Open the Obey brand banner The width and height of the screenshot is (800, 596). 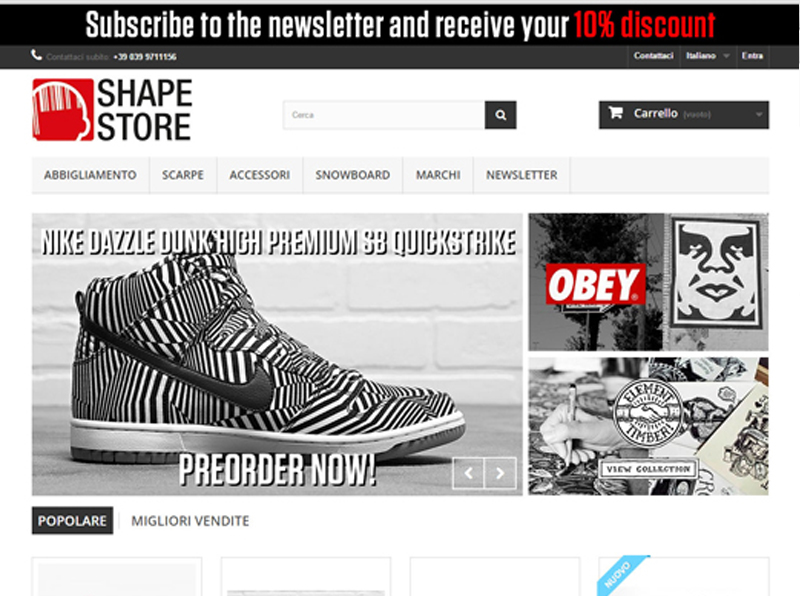pyautogui.click(x=648, y=282)
